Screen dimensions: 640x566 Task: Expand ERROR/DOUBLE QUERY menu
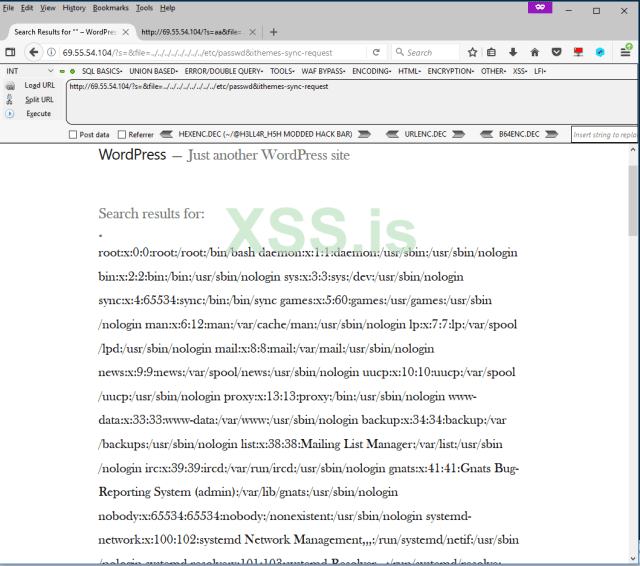224,71
